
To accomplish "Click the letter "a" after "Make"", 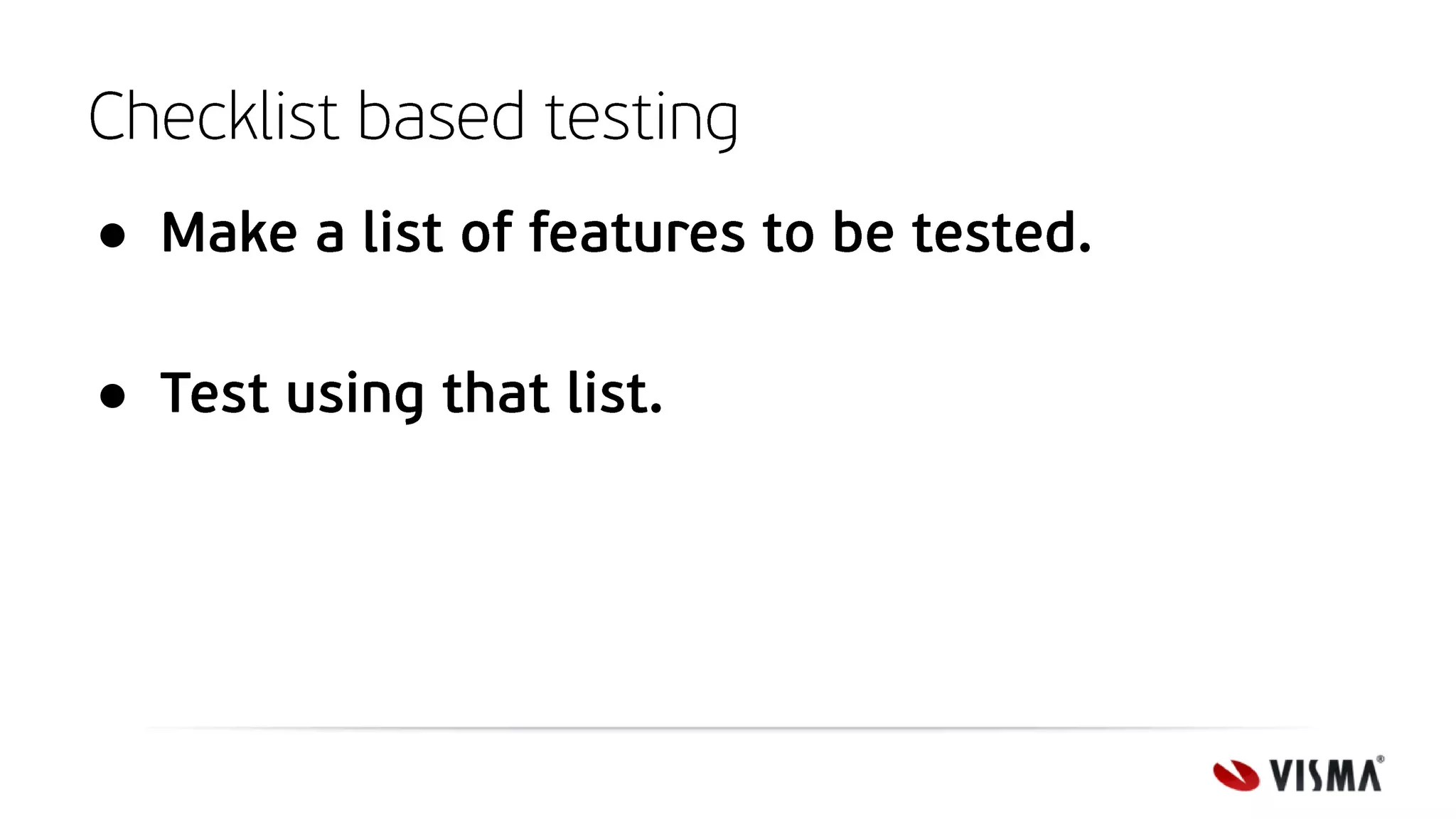I will coord(330,235).
